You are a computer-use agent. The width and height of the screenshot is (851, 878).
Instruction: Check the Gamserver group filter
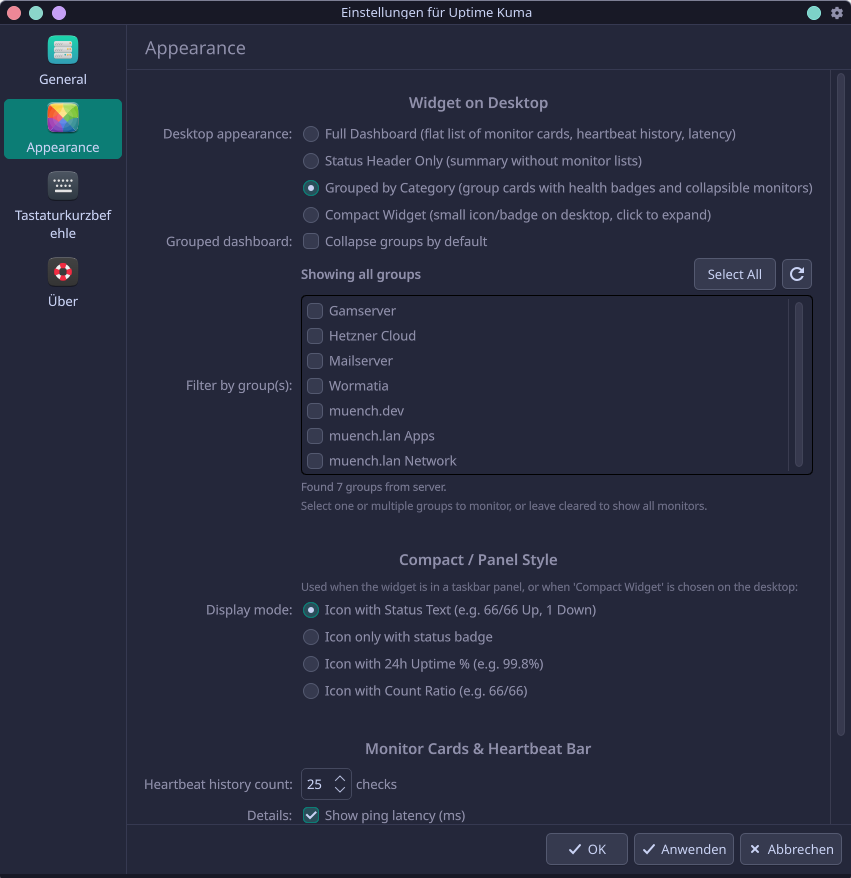click(315, 311)
